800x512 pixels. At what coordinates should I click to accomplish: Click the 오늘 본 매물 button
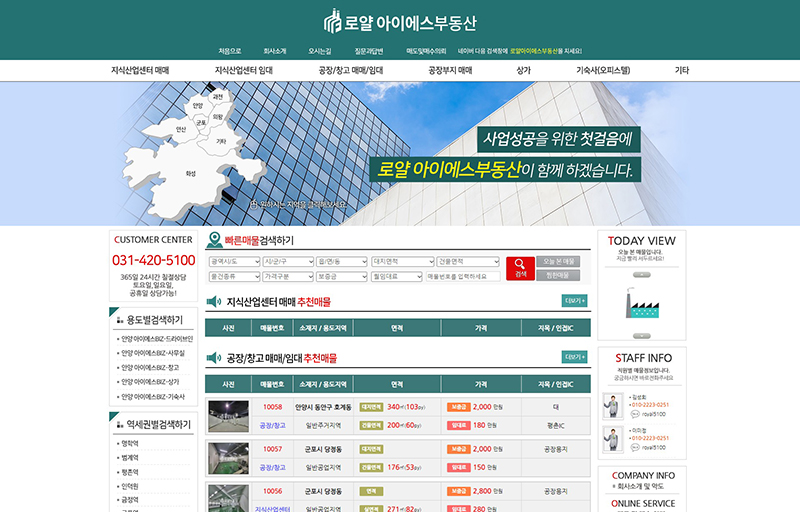click(x=558, y=262)
